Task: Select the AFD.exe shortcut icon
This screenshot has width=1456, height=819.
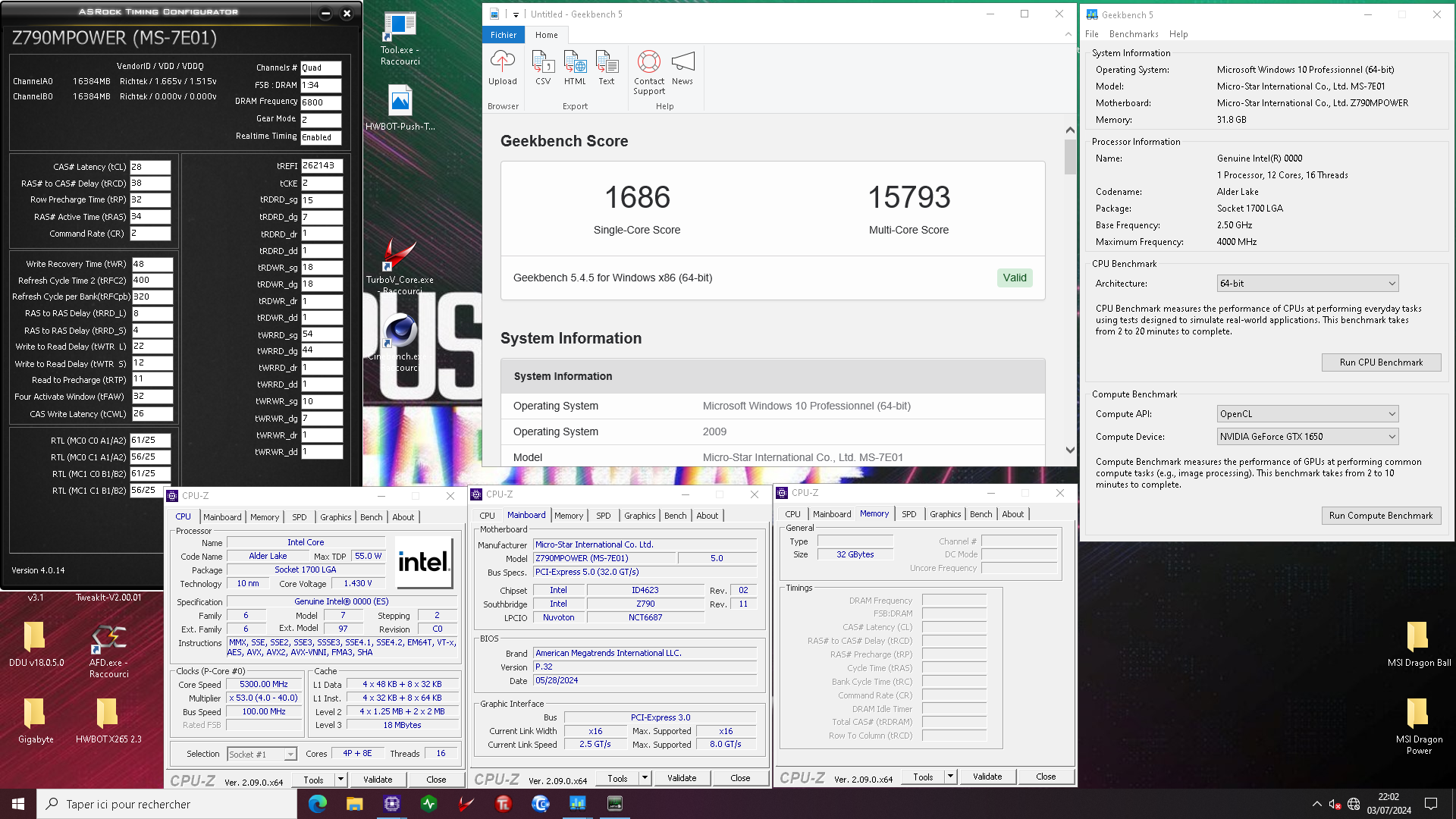Action: click(108, 650)
